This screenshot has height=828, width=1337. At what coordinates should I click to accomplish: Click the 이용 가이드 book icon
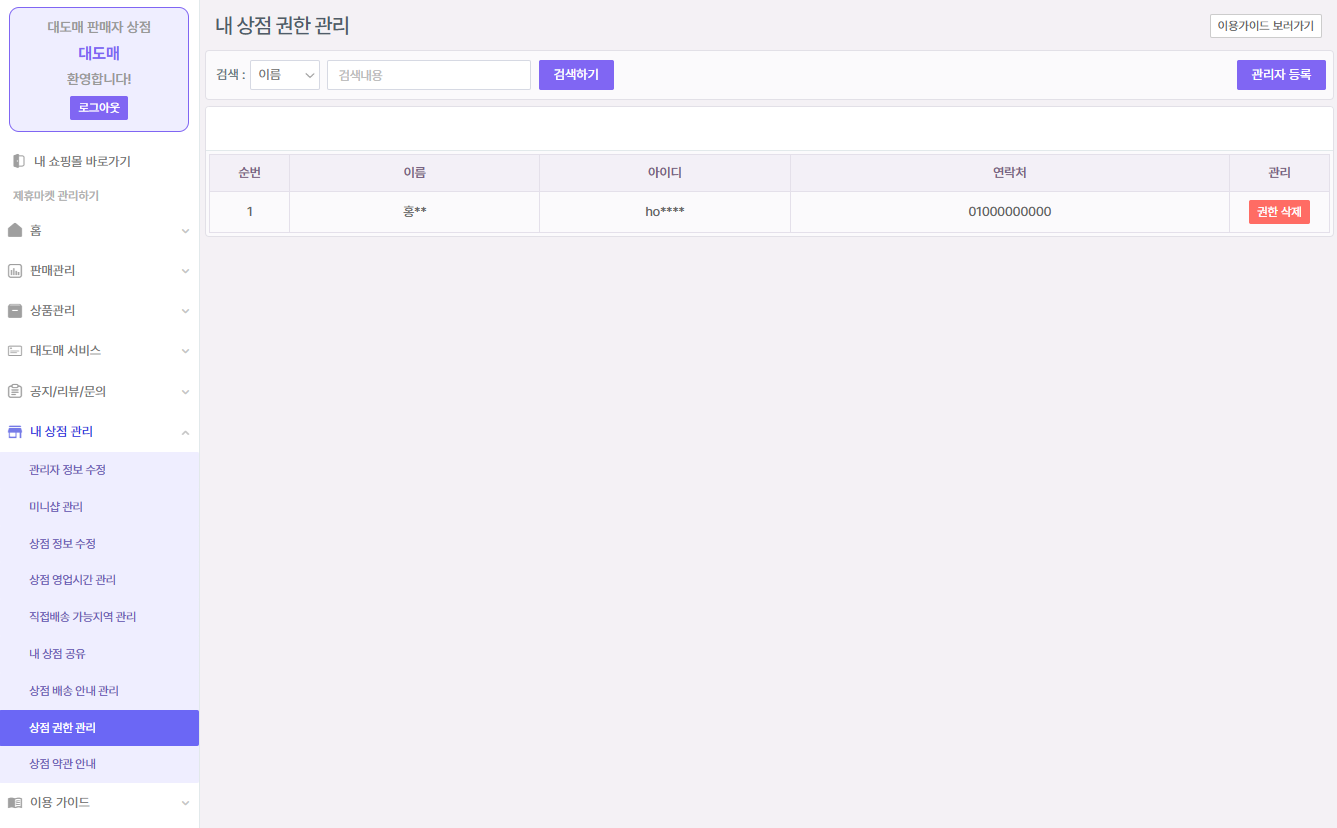click(x=15, y=802)
